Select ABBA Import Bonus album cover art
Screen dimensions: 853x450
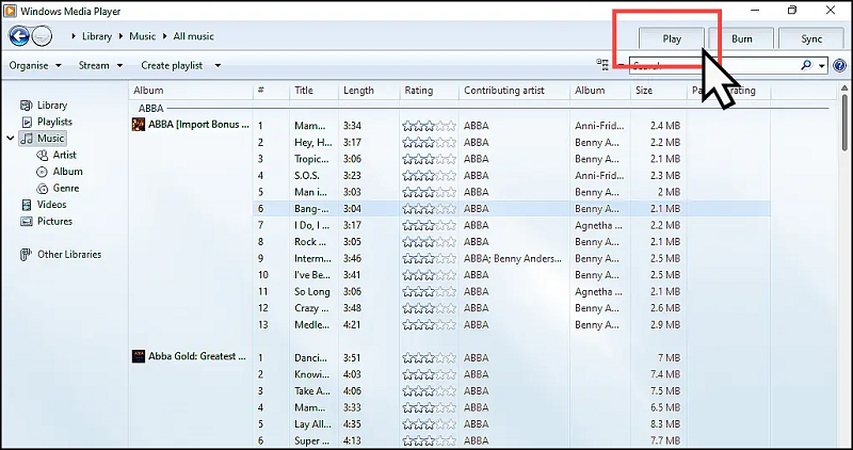tap(138, 125)
